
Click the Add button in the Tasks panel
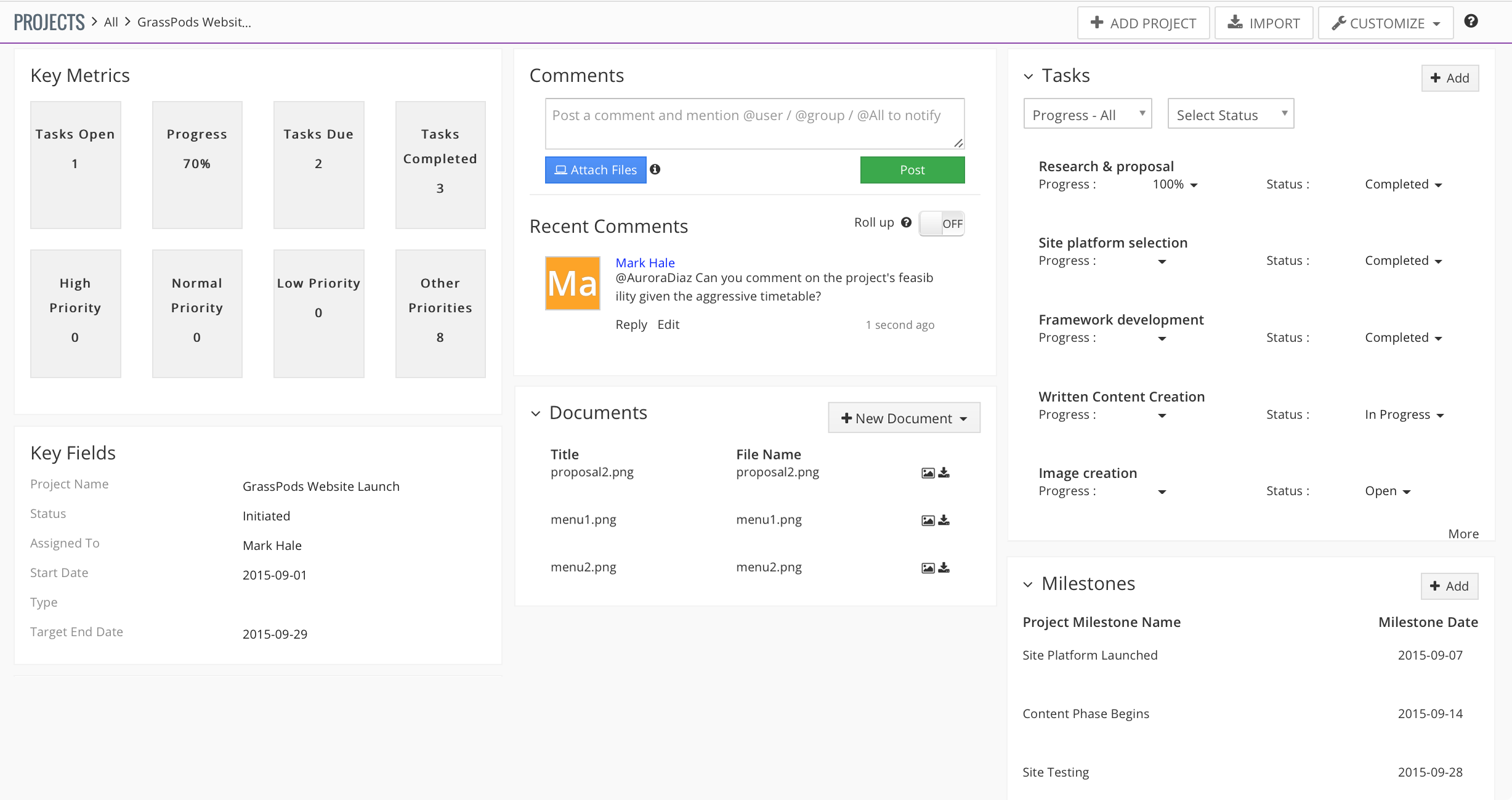tap(1450, 78)
